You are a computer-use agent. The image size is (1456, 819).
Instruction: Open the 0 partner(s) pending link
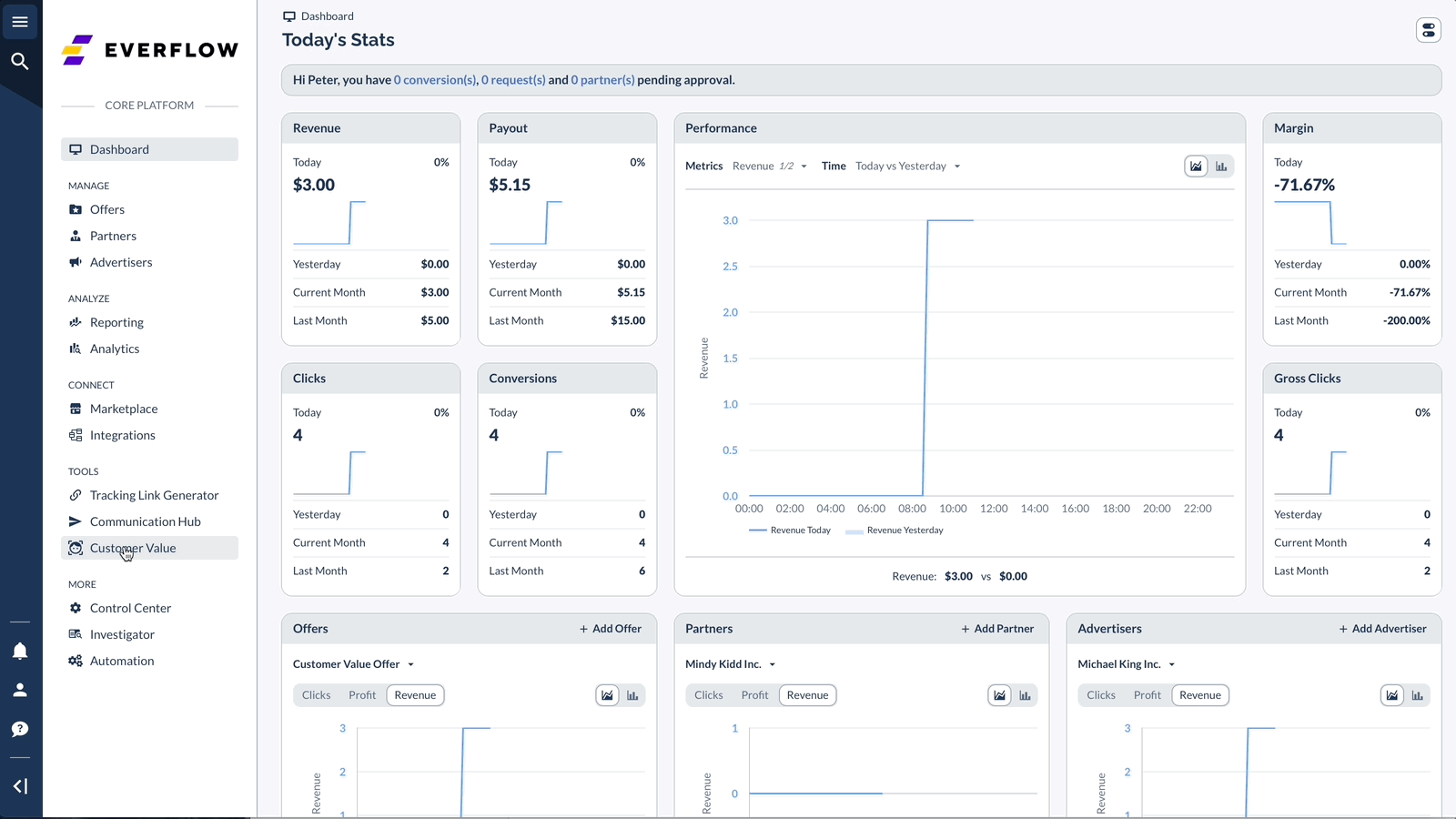[x=602, y=80]
